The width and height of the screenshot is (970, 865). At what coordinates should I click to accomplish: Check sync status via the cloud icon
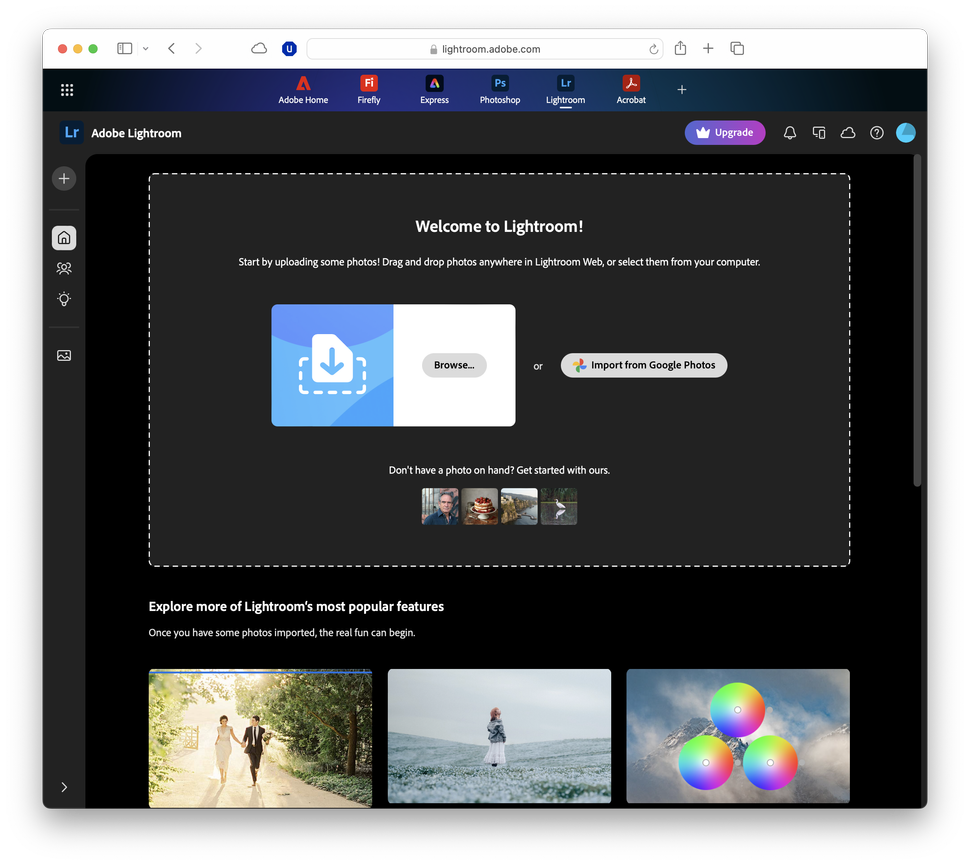click(847, 132)
